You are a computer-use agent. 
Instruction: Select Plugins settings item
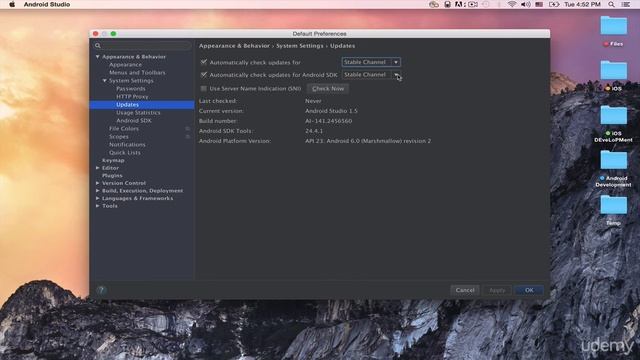112,176
